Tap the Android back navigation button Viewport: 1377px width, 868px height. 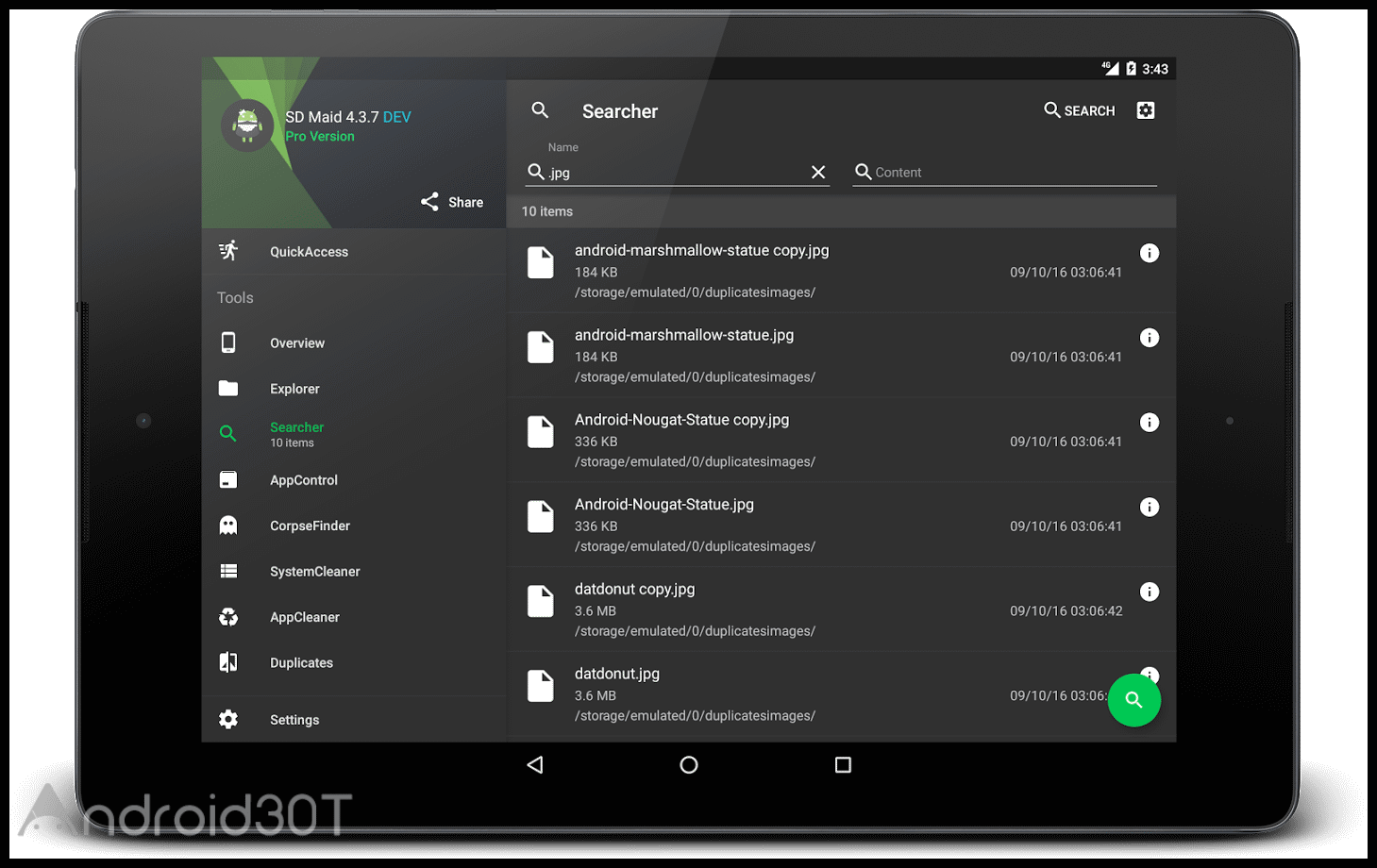(x=535, y=765)
